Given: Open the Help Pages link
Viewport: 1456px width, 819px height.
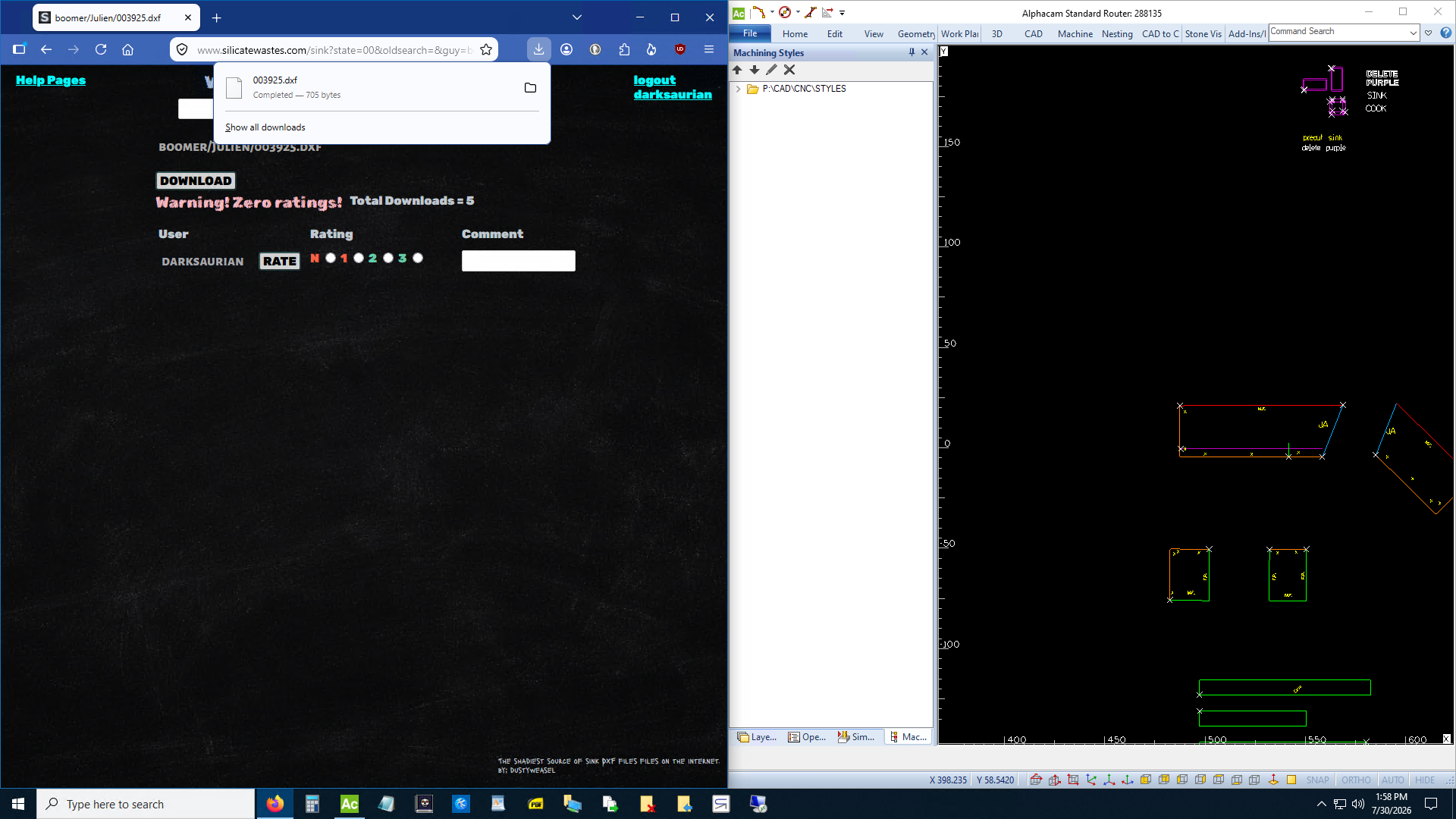Looking at the screenshot, I should pos(51,80).
